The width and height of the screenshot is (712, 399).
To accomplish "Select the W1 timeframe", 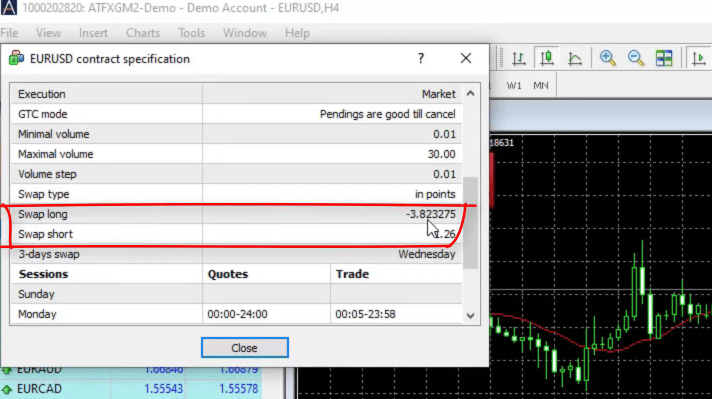I will [x=514, y=85].
